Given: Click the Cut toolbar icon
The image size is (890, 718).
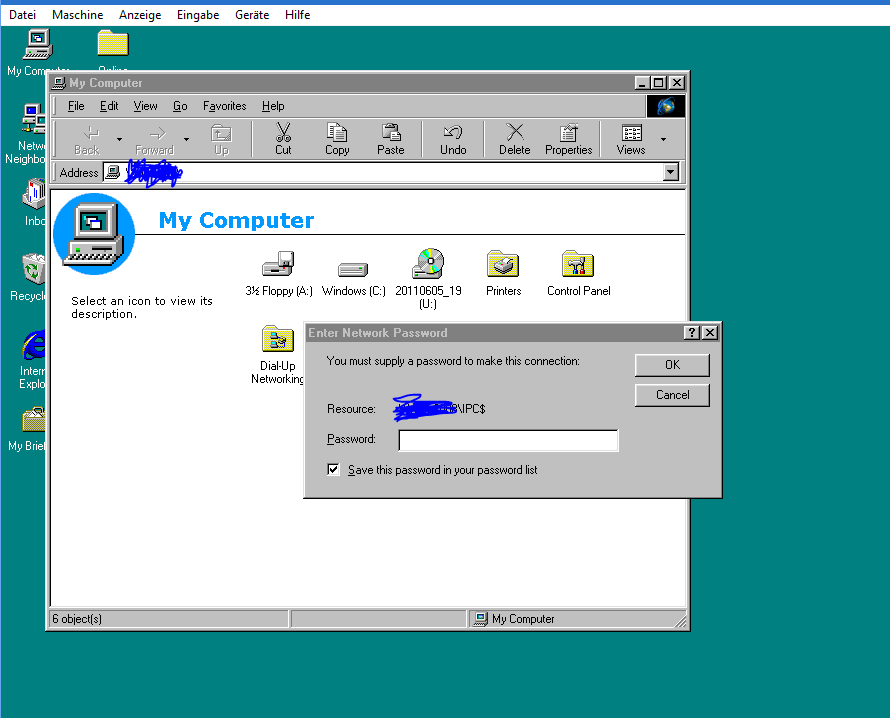Looking at the screenshot, I should (x=283, y=138).
